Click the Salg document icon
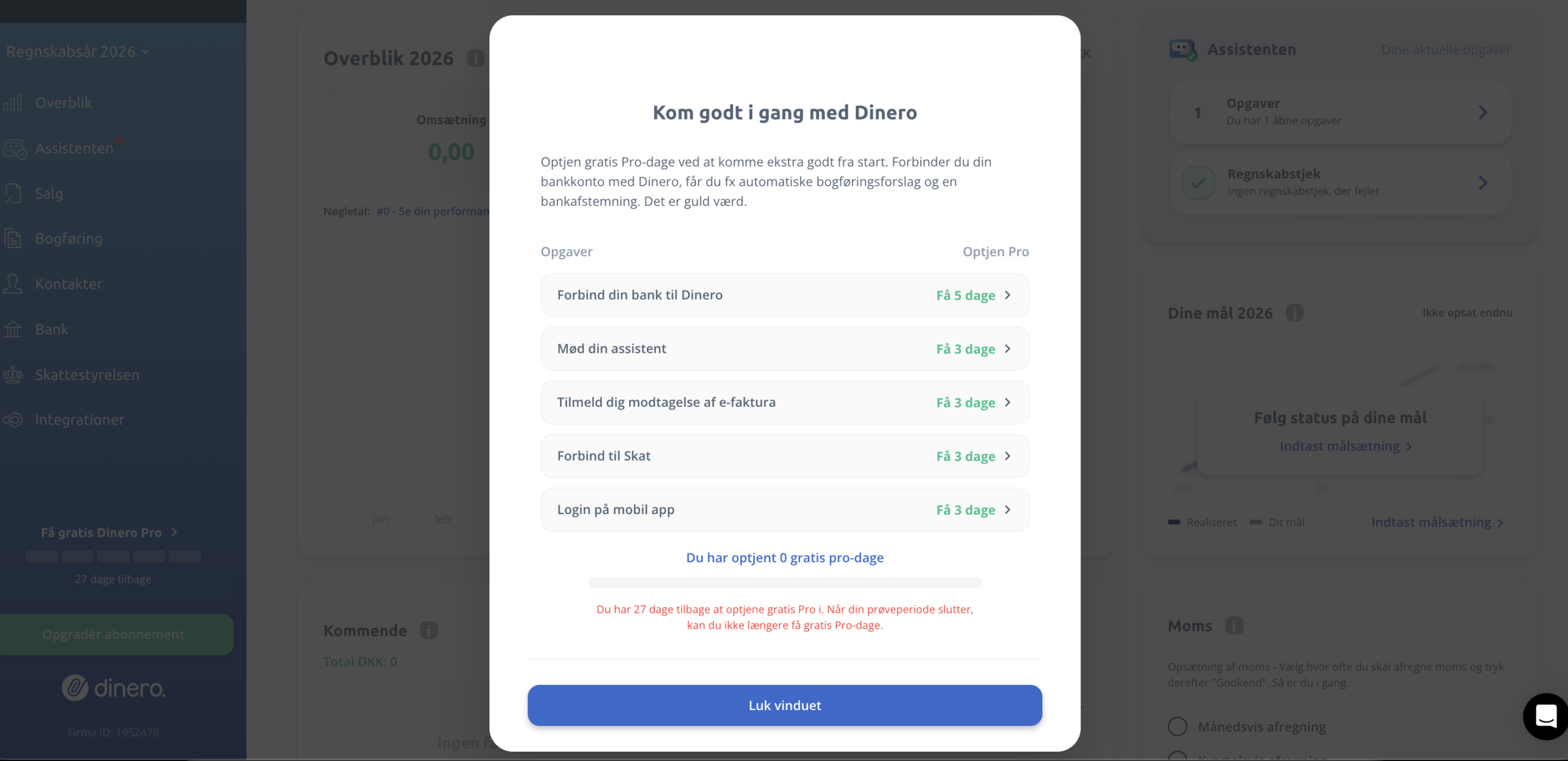Image resolution: width=1568 pixels, height=761 pixels. tap(13, 194)
